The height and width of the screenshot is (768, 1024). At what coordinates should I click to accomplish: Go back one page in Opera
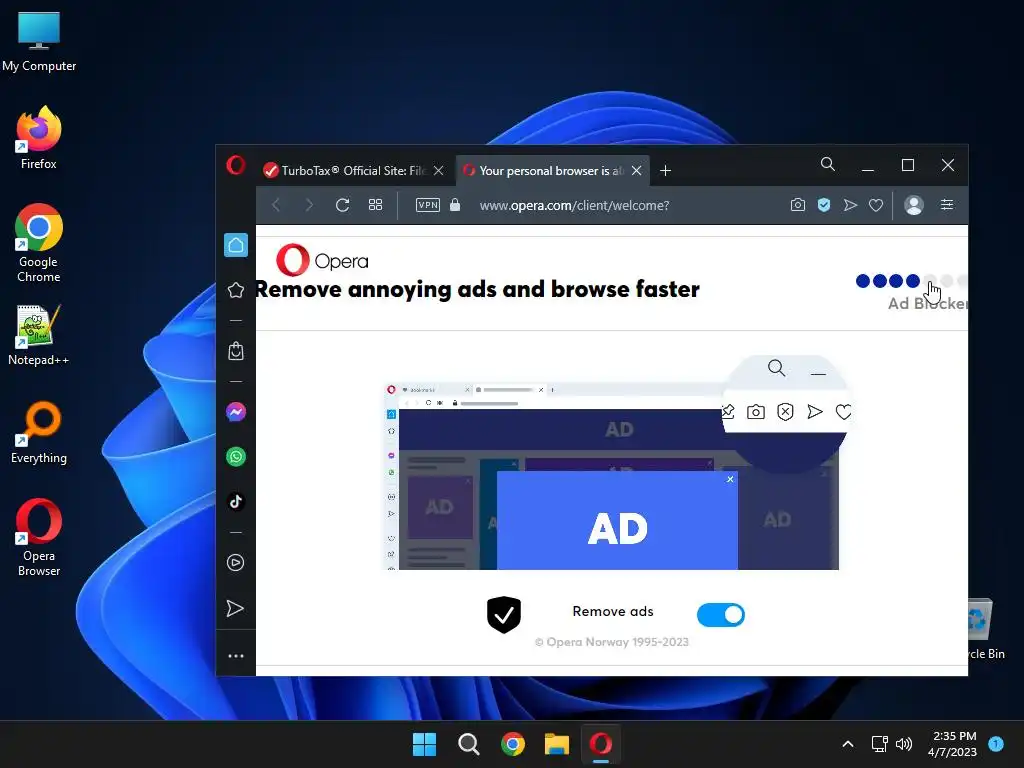click(276, 205)
